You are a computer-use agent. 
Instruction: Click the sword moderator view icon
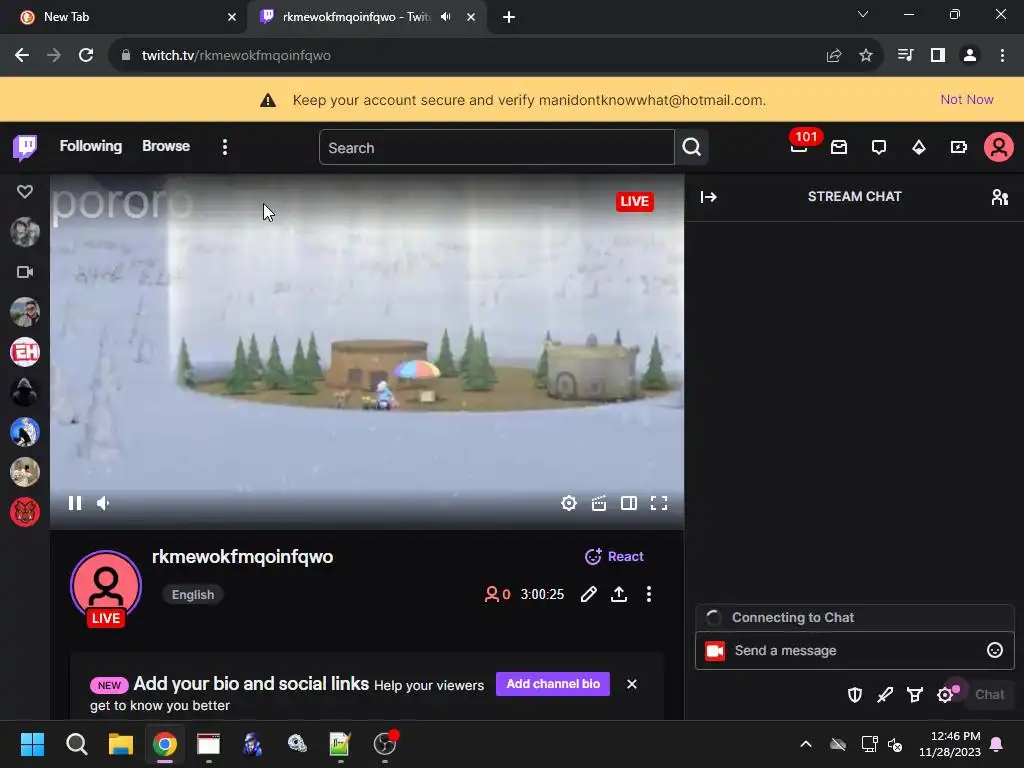[885, 695]
